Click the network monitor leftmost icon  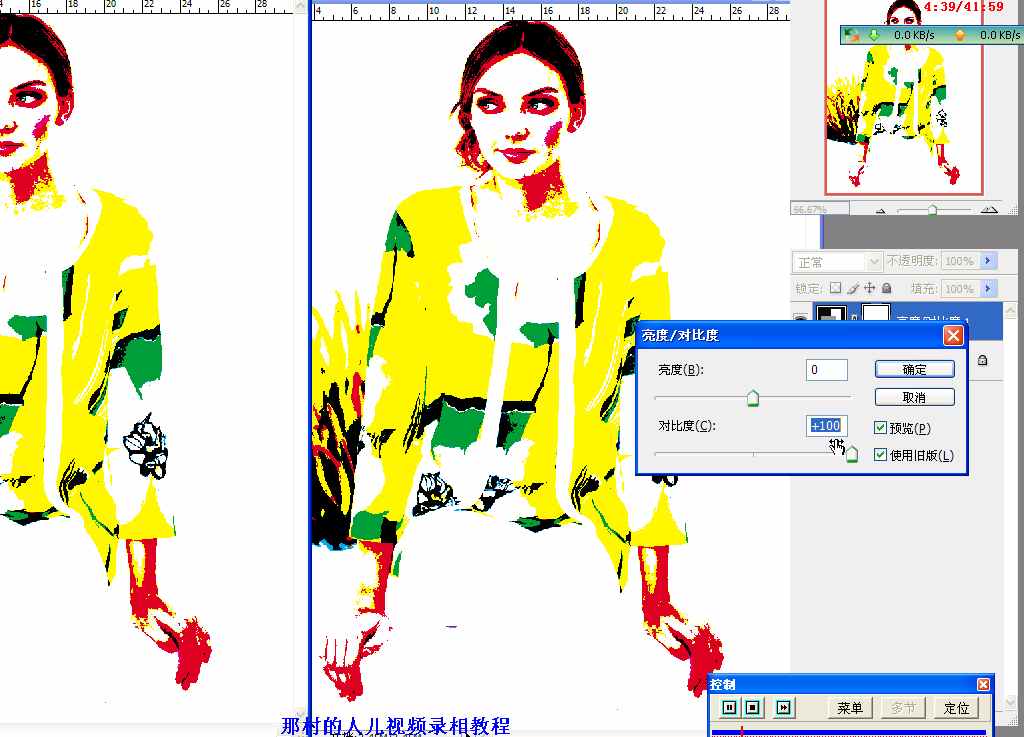[851, 35]
